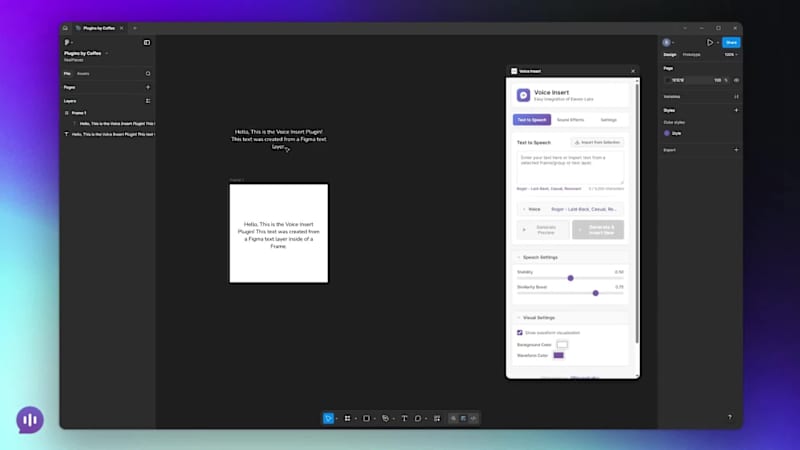Viewport: 800px width, 450px height.
Task: Open the Assets tab in left panel
Action: click(83, 73)
